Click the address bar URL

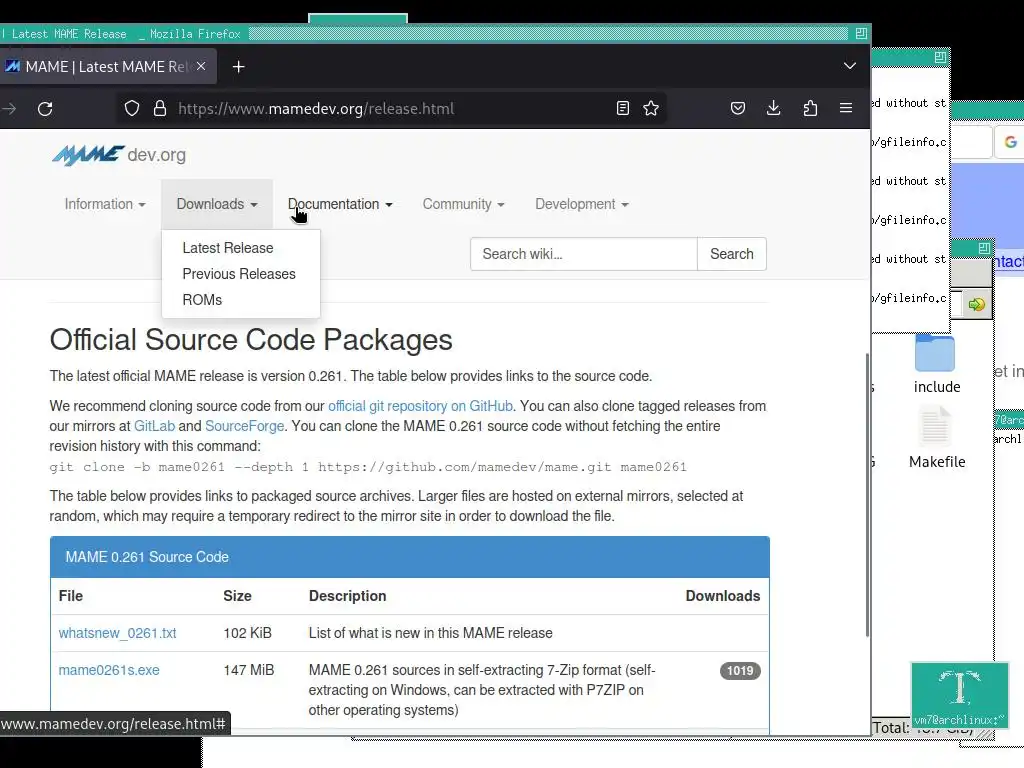(316, 108)
